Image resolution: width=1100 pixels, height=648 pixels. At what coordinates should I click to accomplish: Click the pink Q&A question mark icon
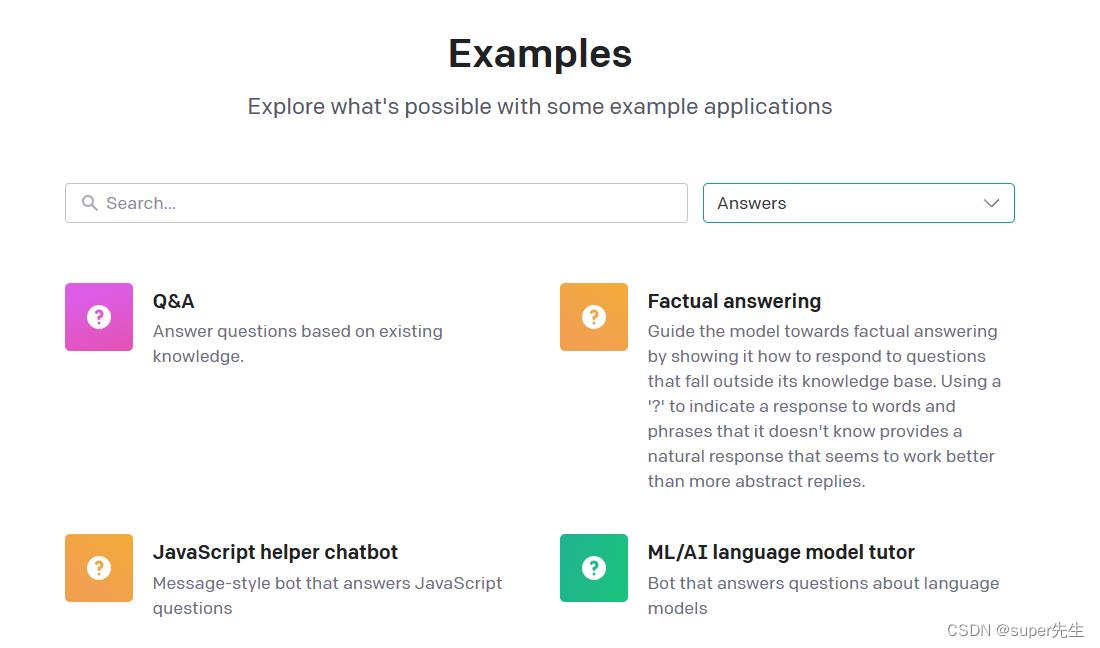tap(99, 317)
